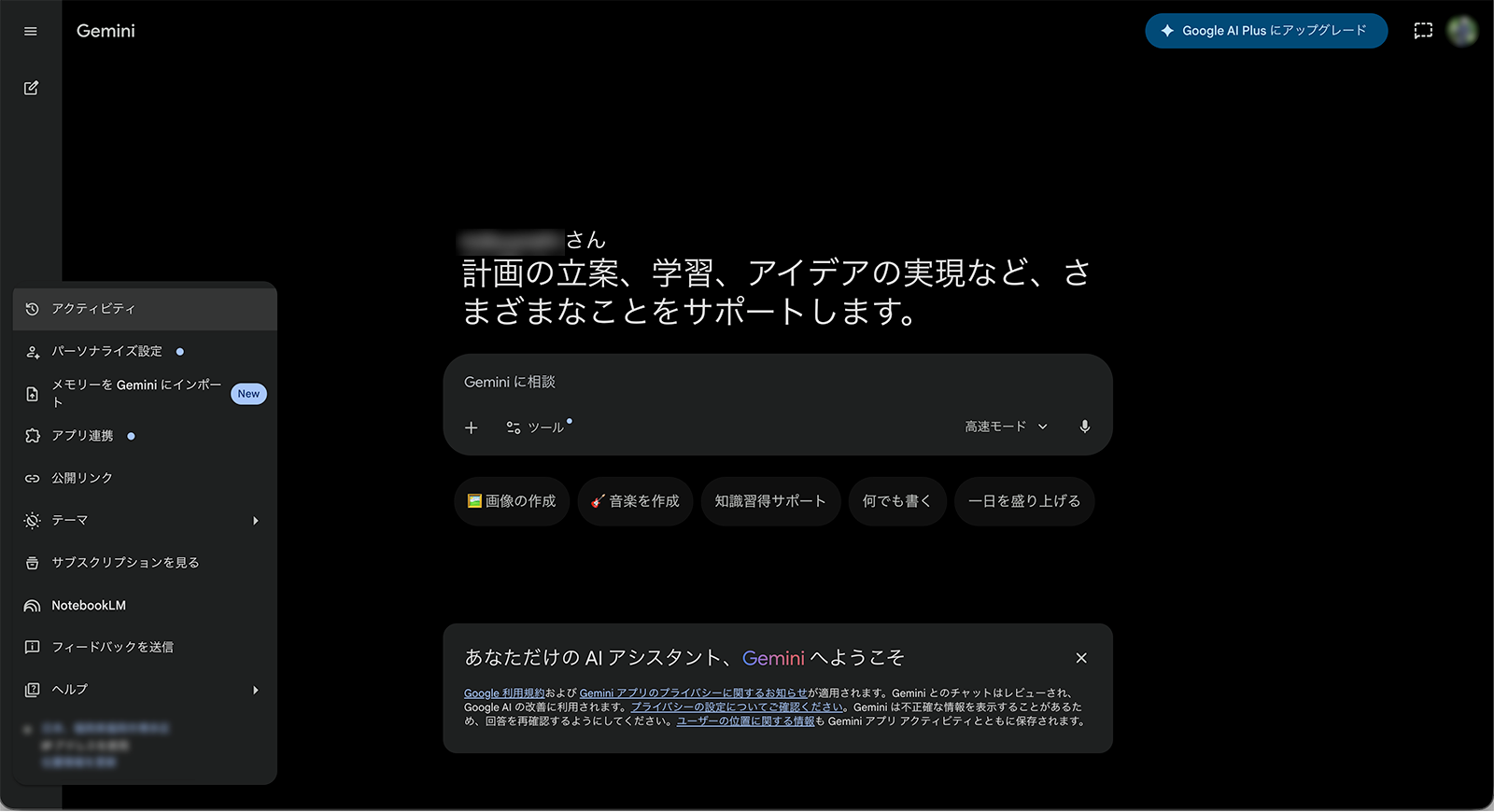1494x812 pixels.
Task: Click the 公開リンク chain icon
Action: 33,478
